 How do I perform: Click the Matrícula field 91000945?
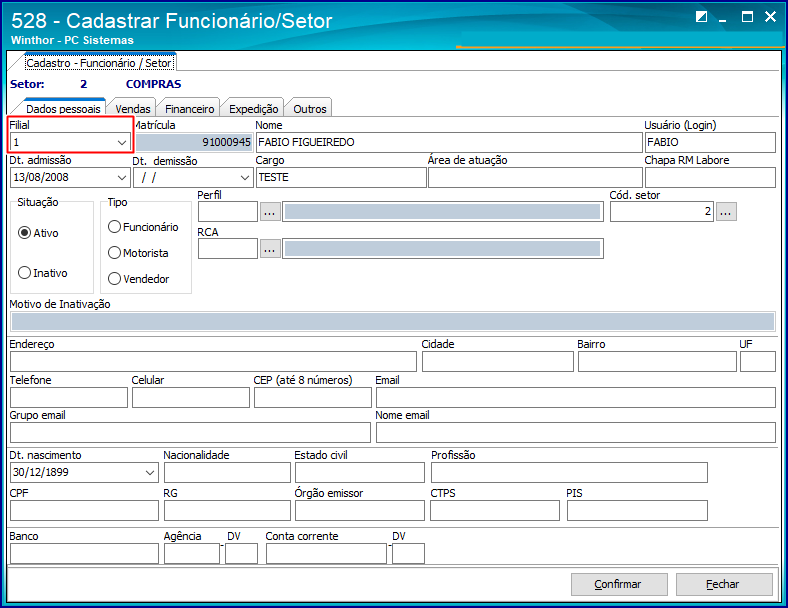pyautogui.click(x=193, y=142)
